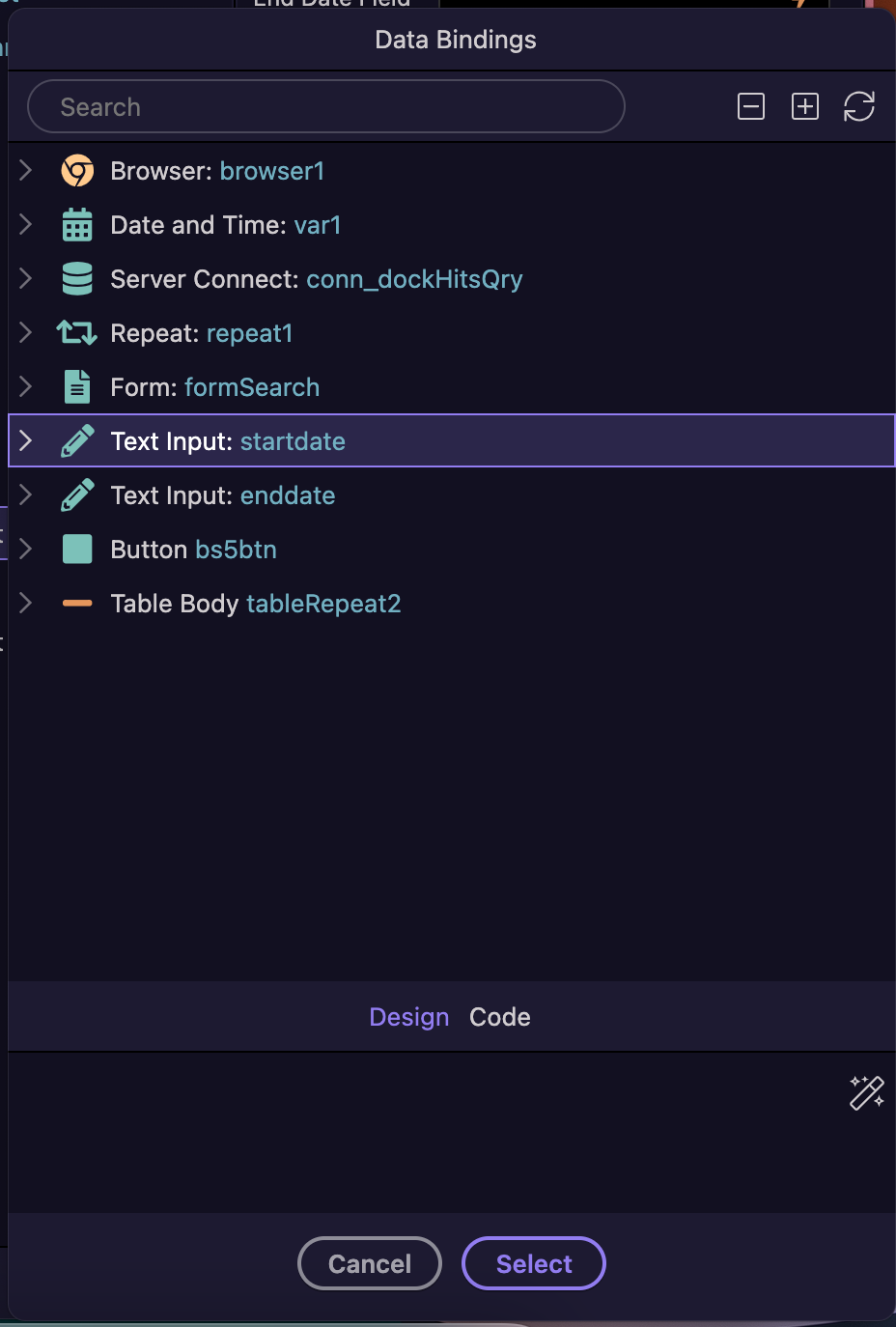Open the magic wand formatter tool
This screenshot has width=896, height=1327.
(x=867, y=1092)
